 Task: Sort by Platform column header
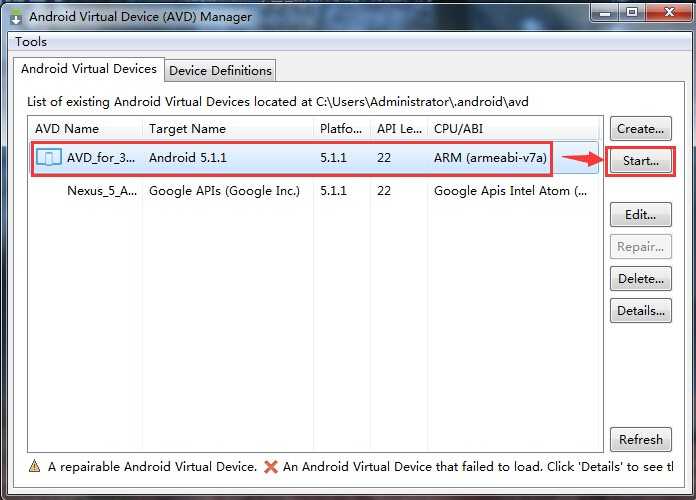[x=340, y=129]
